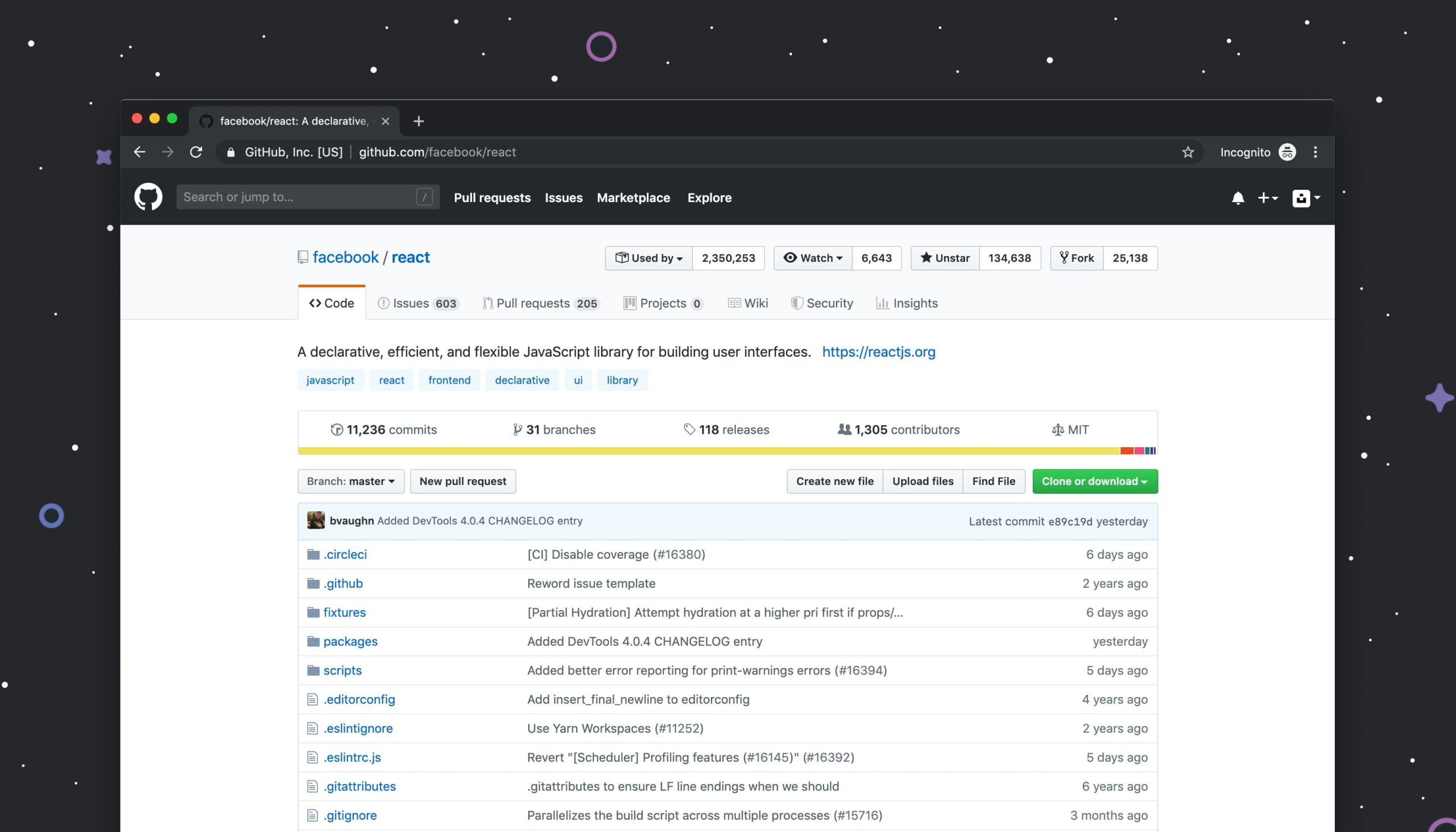The height and width of the screenshot is (832, 1456).
Task: Expand the Branch master dropdown
Action: 350,481
